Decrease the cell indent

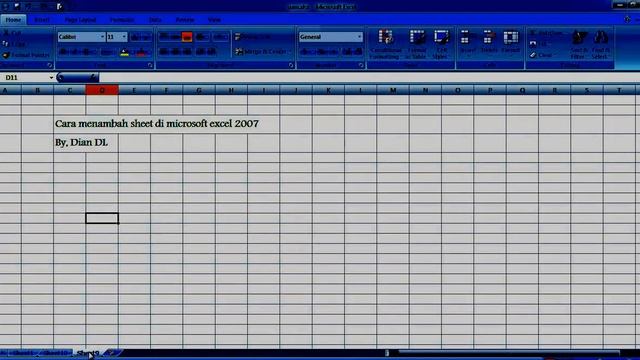(201, 52)
